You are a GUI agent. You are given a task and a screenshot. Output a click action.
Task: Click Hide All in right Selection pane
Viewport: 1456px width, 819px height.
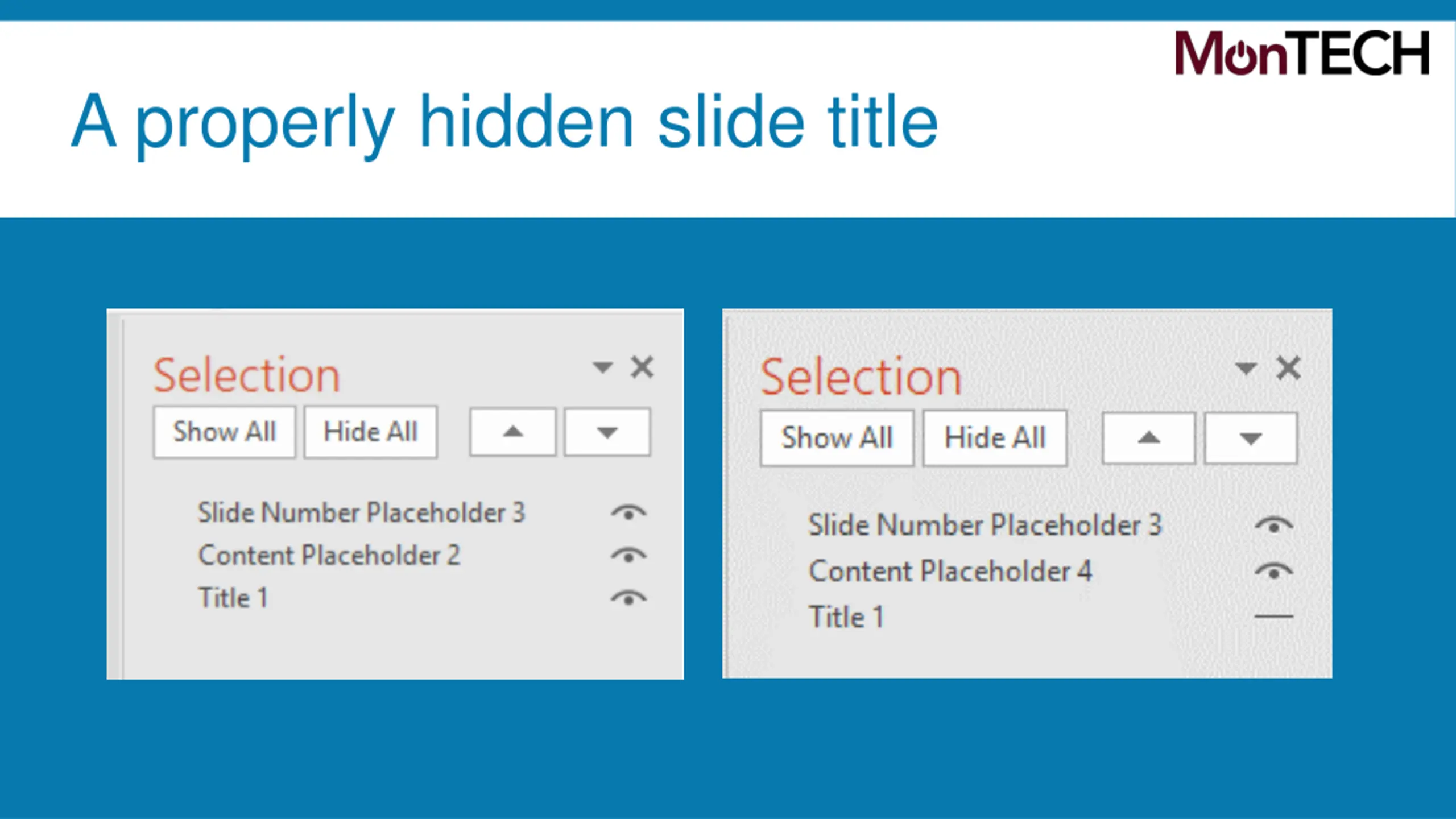[x=994, y=438]
